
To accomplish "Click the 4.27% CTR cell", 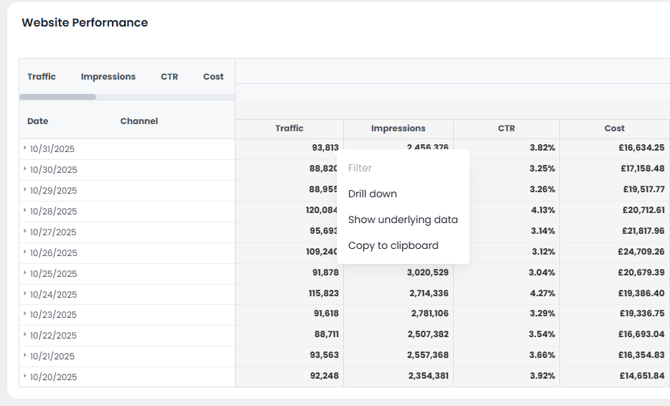I will pos(542,294).
